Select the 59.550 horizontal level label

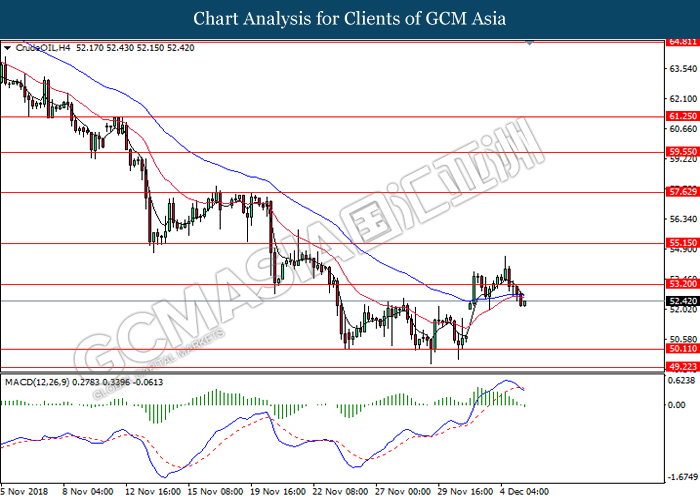pos(683,152)
